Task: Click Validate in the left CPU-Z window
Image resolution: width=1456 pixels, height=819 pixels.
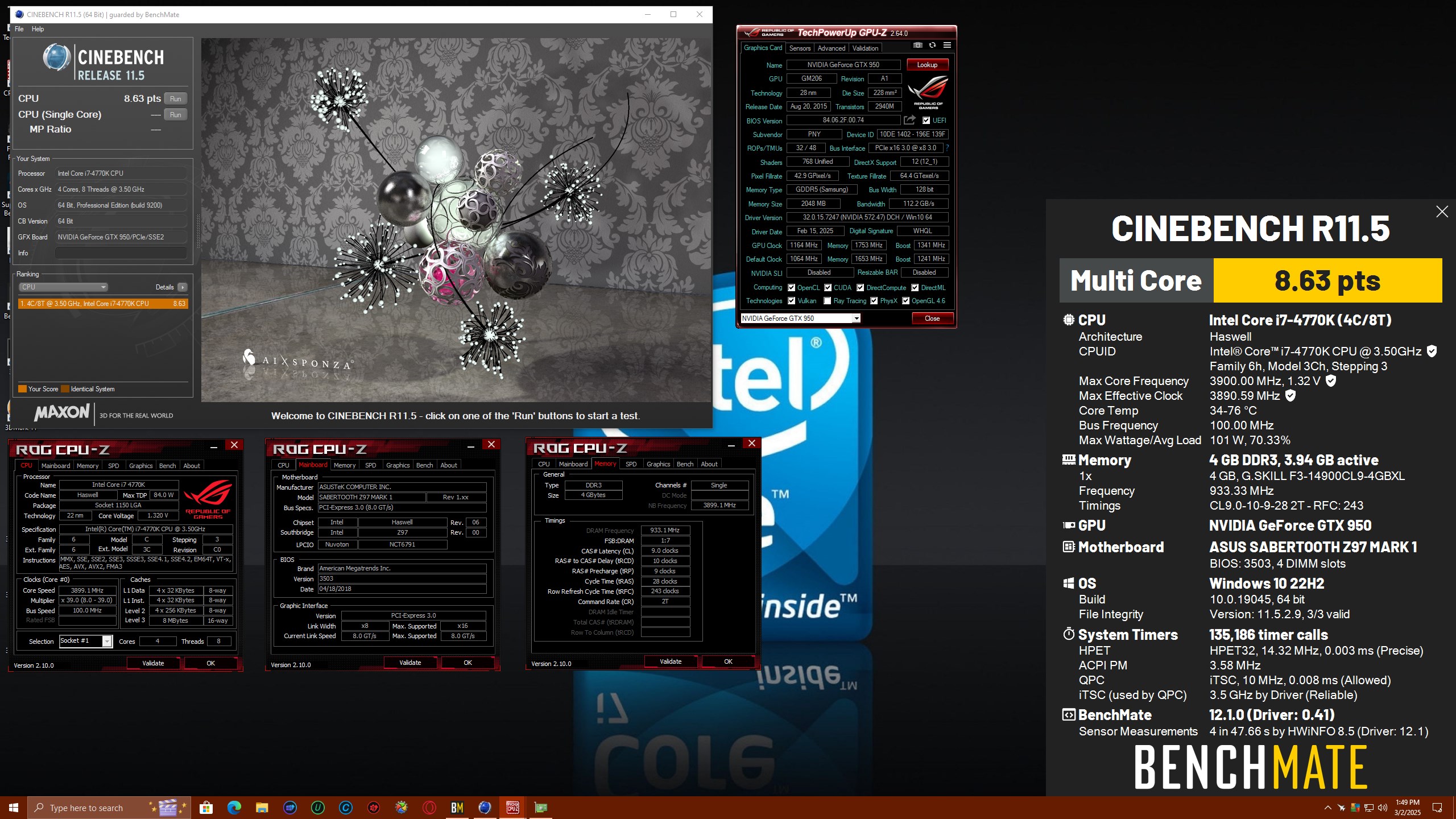Action: point(153,663)
